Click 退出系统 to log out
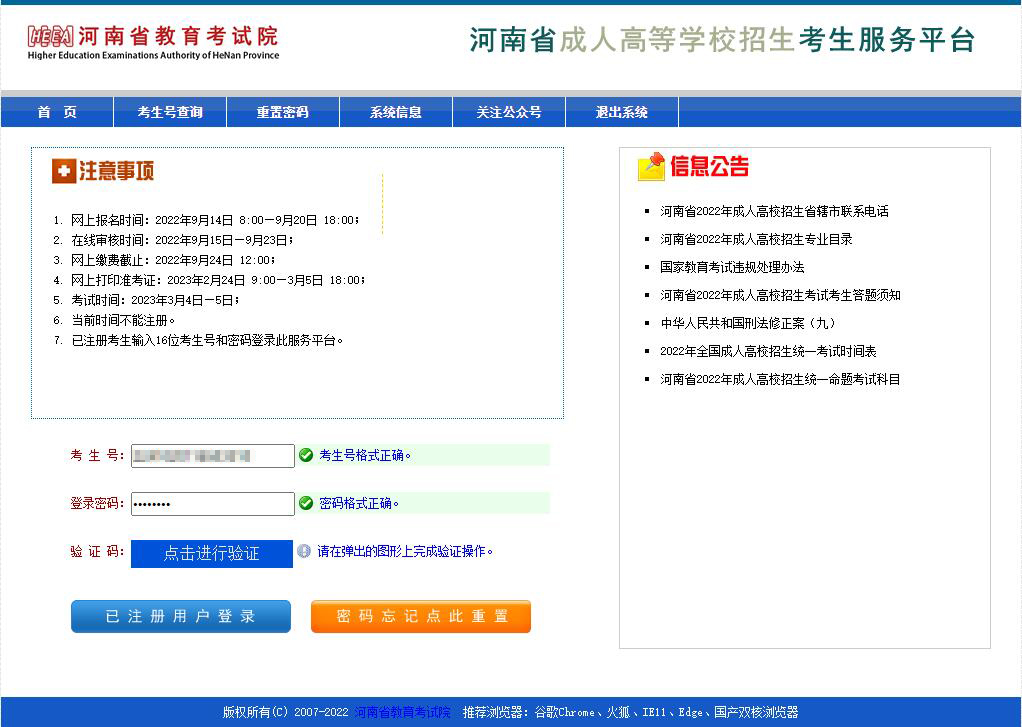Image resolution: width=1022 pixels, height=727 pixels. click(x=622, y=113)
